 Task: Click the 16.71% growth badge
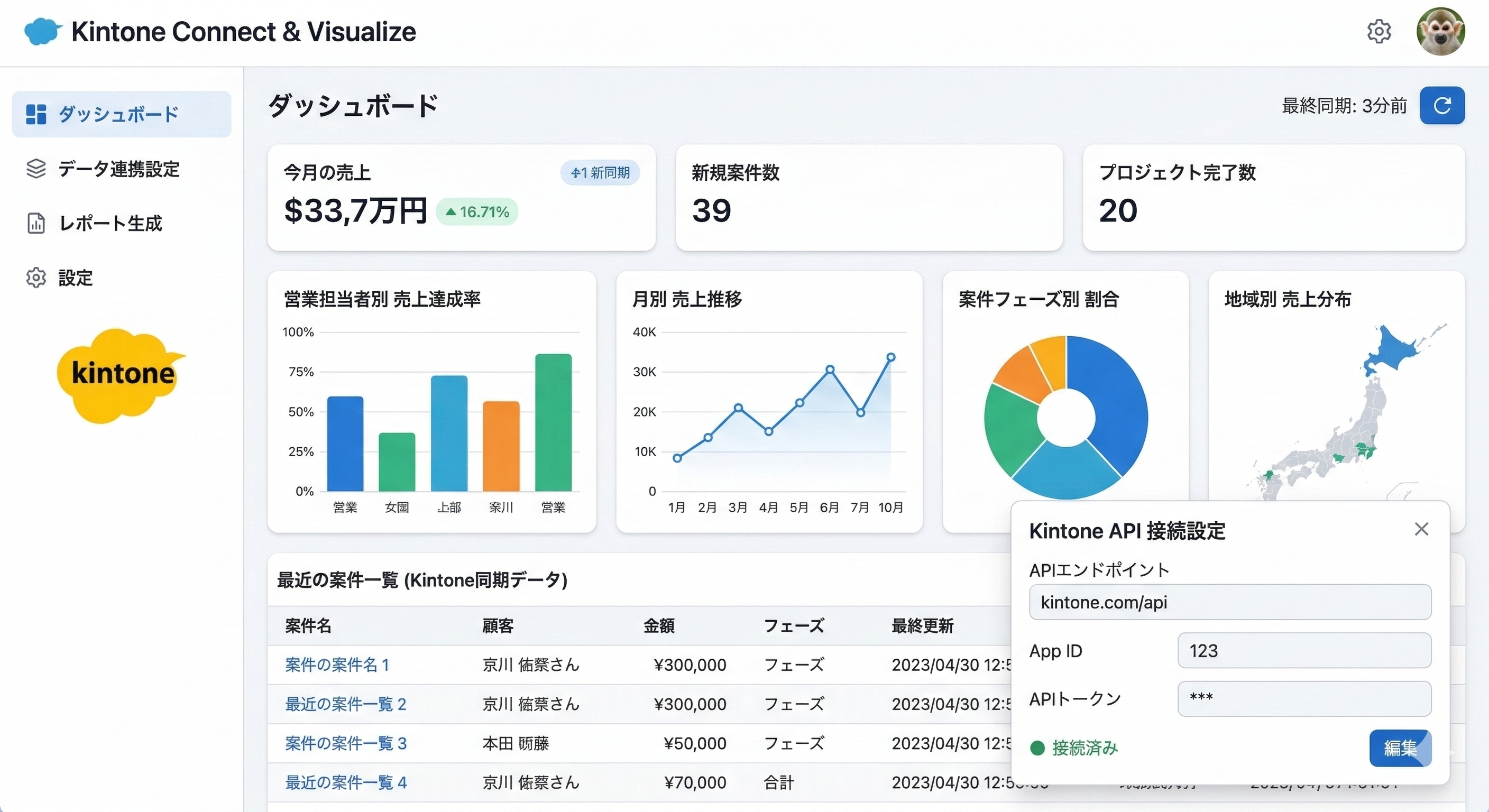[477, 211]
